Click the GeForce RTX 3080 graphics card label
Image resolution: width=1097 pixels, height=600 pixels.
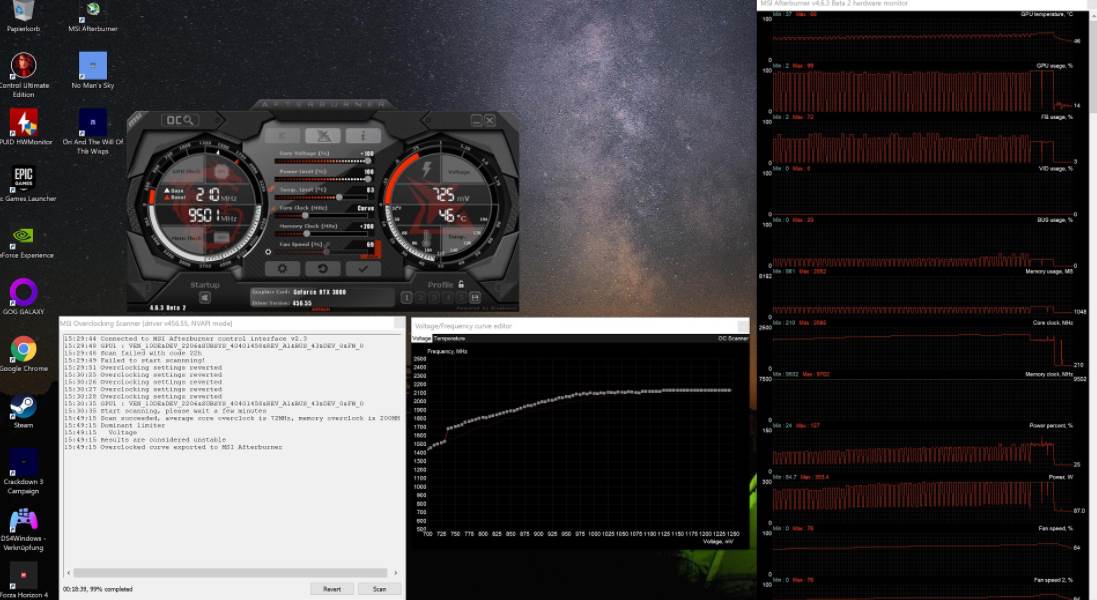(x=320, y=292)
